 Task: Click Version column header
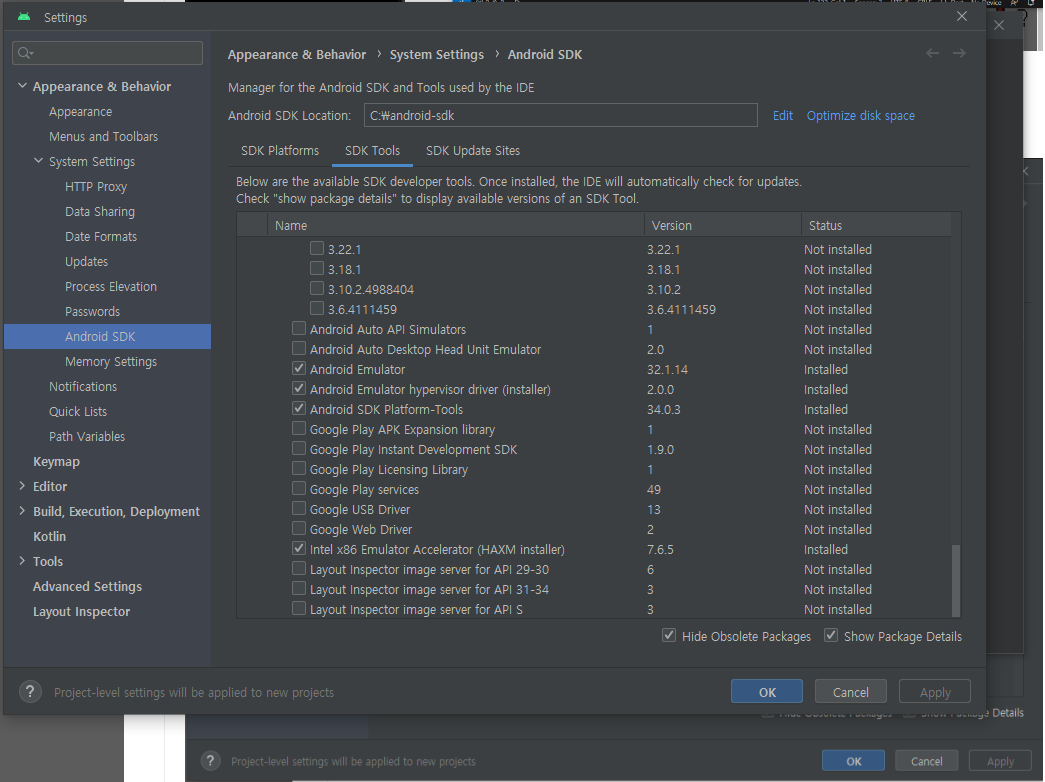[722, 225]
